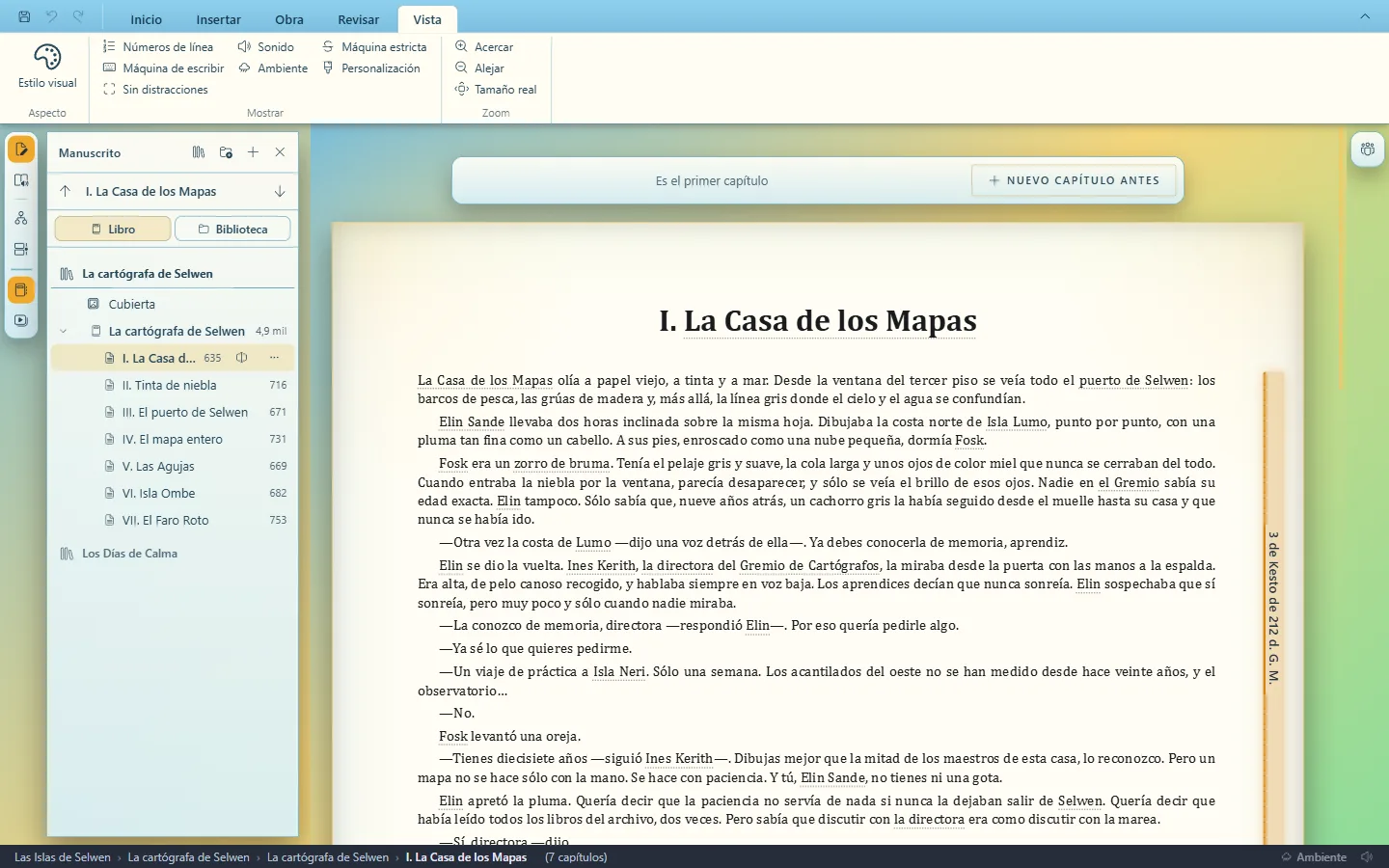Click the folder settings icon in Manuscrito header
This screenshot has width=1389, height=868.
click(226, 152)
